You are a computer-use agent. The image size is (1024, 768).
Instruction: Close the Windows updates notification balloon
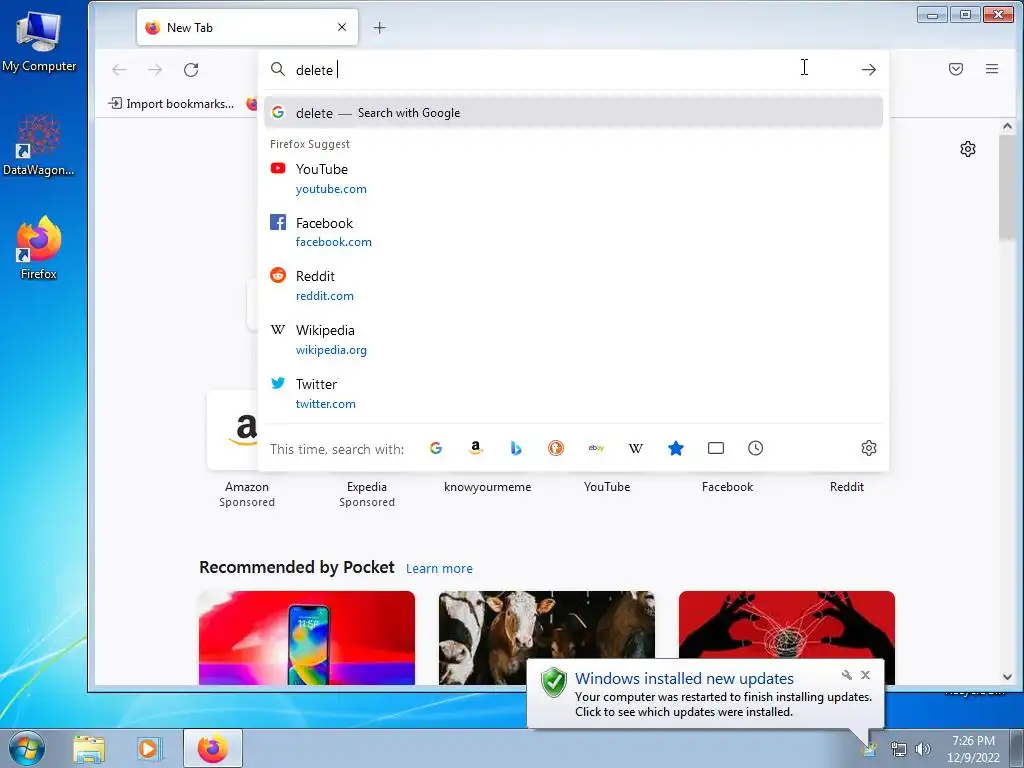point(865,675)
